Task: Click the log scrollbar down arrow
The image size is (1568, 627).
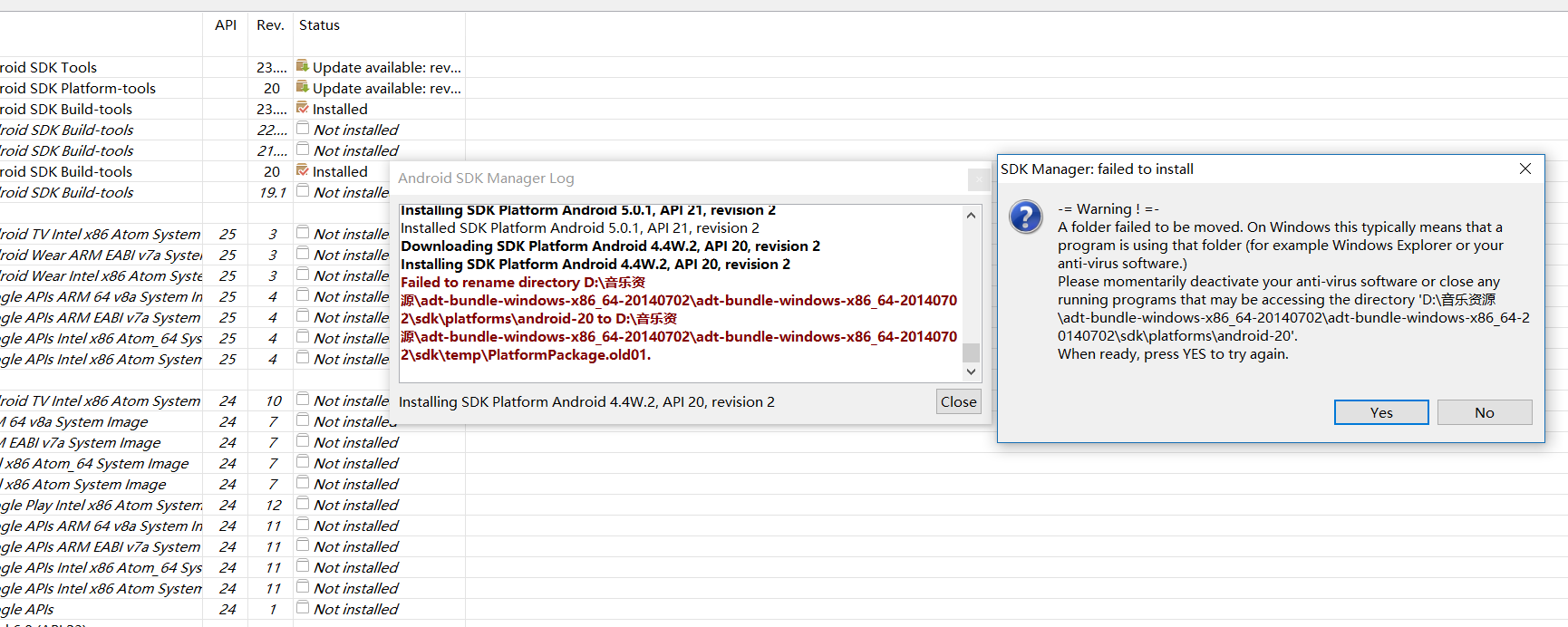Action: pyautogui.click(x=971, y=371)
